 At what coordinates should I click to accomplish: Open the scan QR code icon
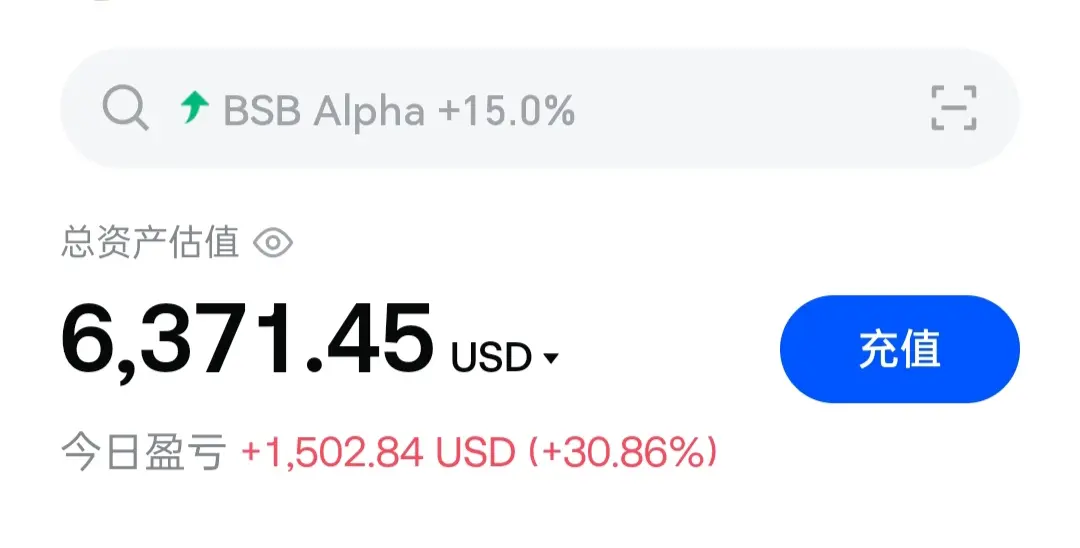pyautogui.click(x=954, y=108)
